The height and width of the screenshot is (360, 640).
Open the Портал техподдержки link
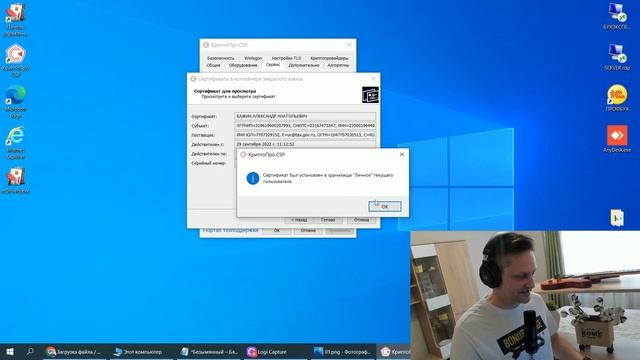(231, 231)
